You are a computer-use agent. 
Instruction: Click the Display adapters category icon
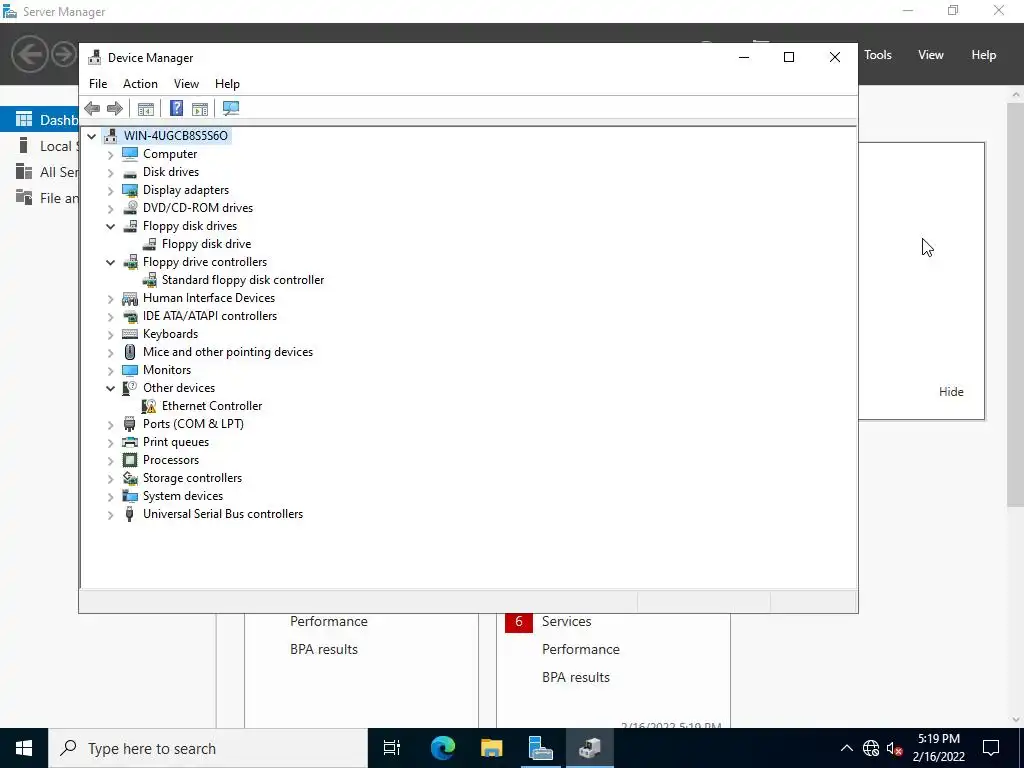coord(130,190)
